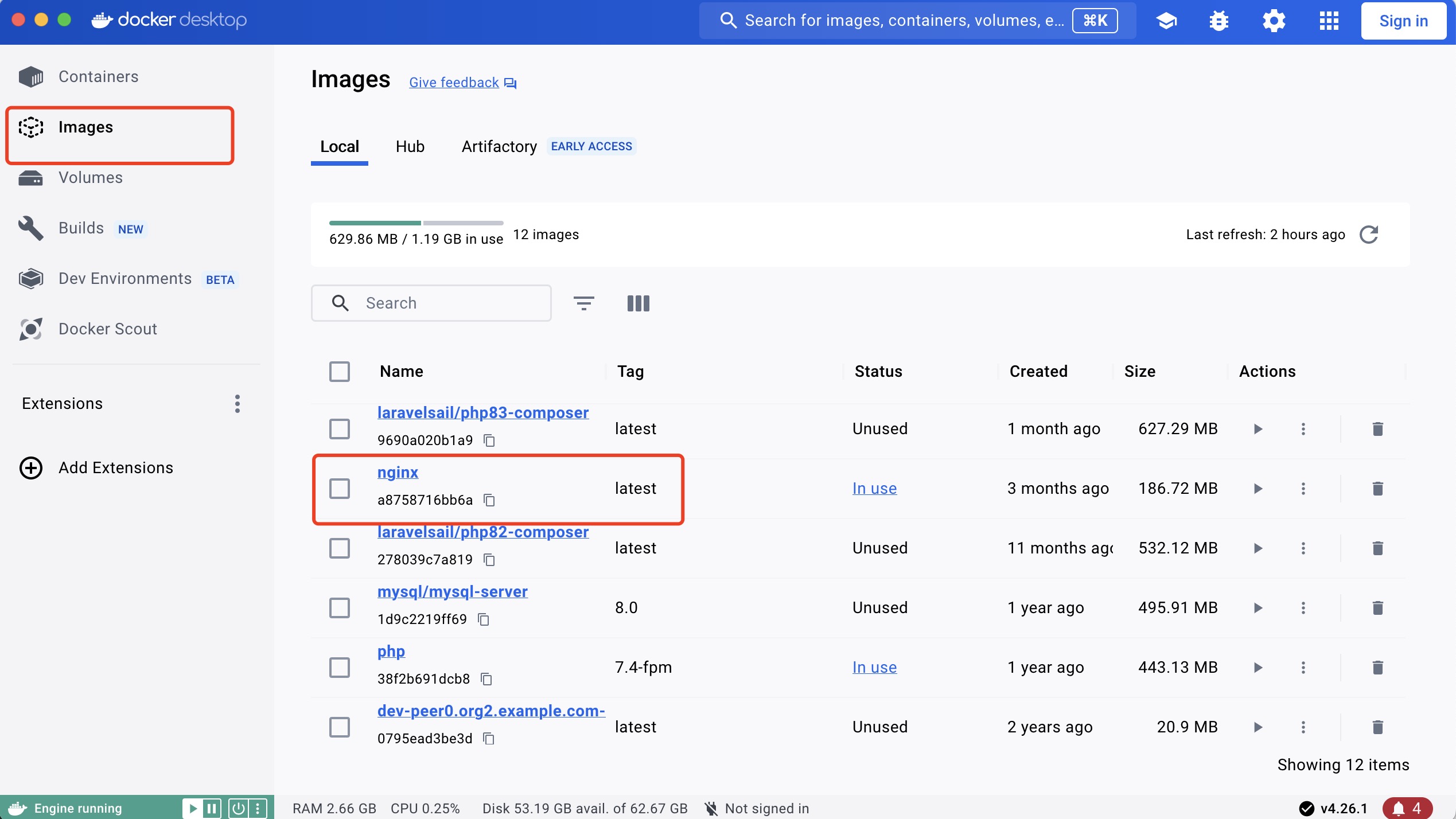Screen dimensions: 1456x819
Task: Check the laravelsail/php82-composer row checkbox
Action: [340, 548]
